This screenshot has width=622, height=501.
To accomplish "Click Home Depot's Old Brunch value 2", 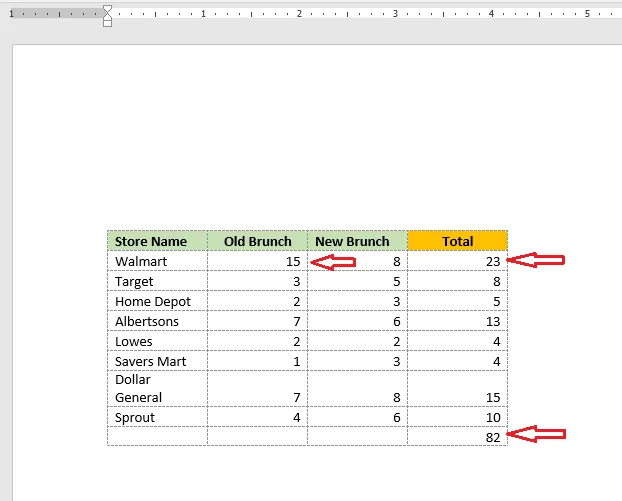I will (x=297, y=301).
